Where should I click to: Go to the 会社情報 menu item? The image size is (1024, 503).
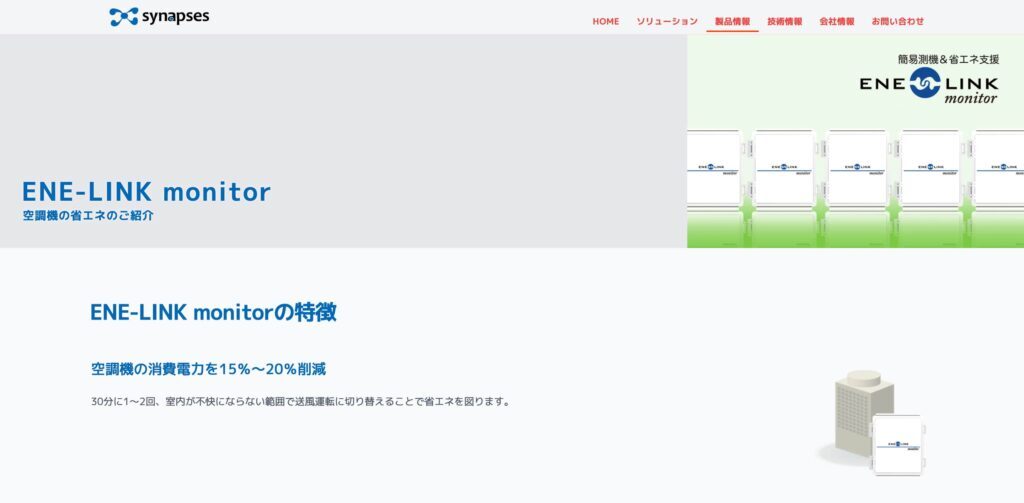(x=837, y=22)
